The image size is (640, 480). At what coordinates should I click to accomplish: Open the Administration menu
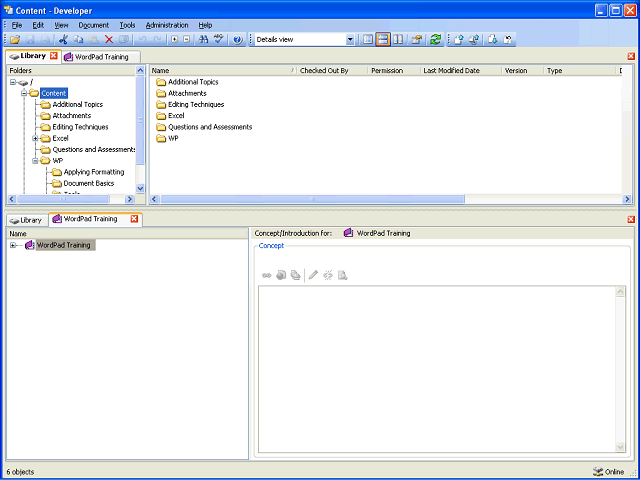click(x=167, y=25)
